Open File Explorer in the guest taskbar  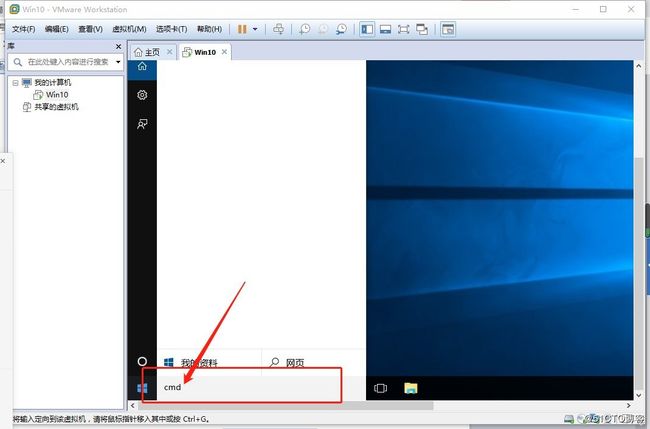coord(411,388)
